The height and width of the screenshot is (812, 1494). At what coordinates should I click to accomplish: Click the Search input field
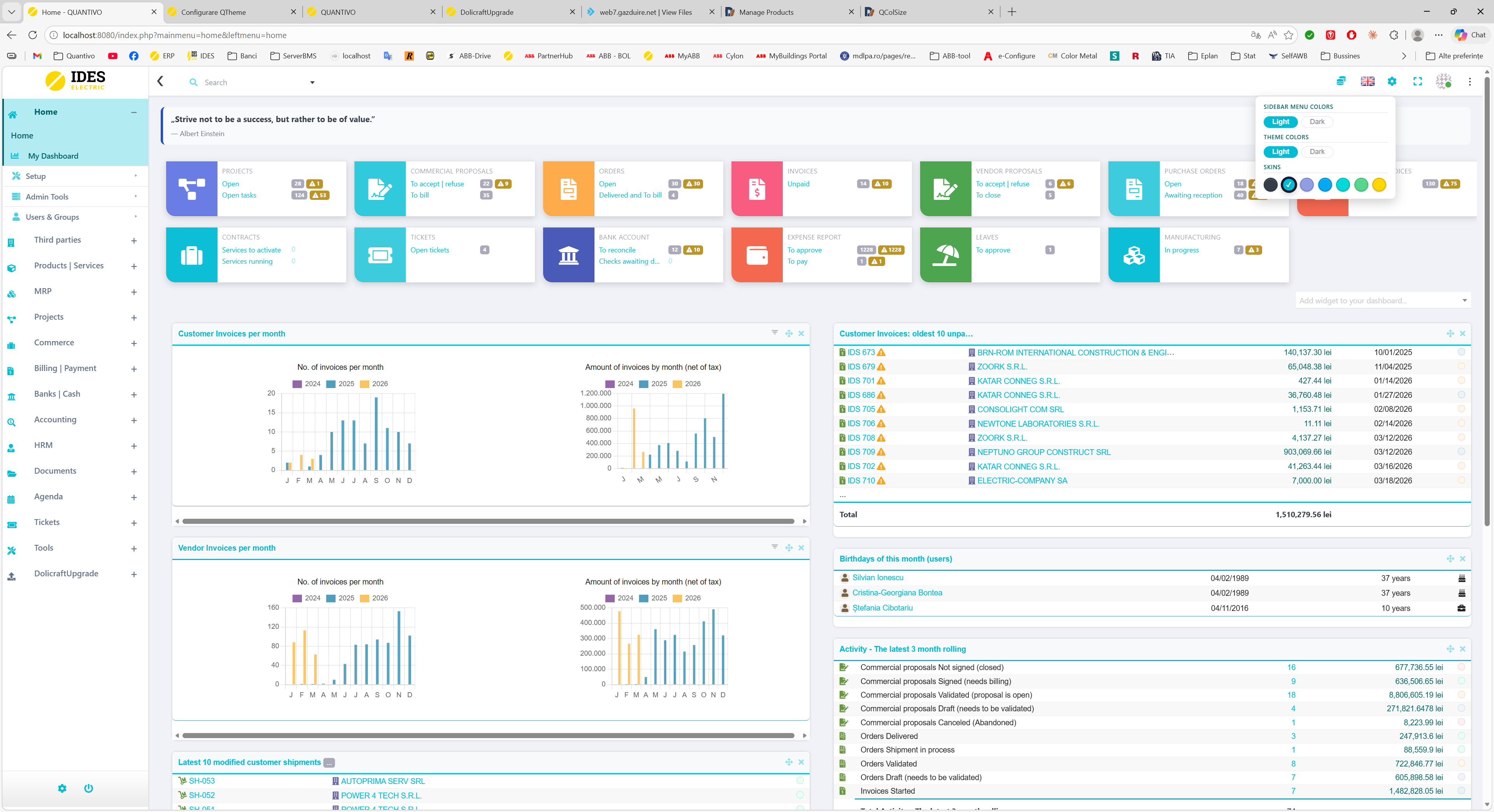[249, 82]
